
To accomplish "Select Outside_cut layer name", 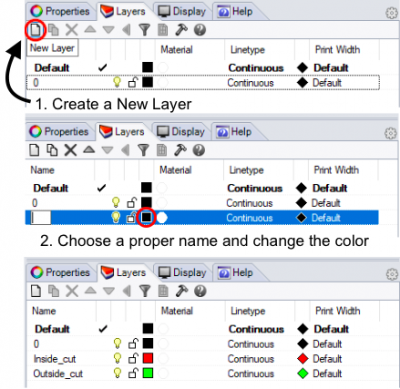I will tap(58, 374).
